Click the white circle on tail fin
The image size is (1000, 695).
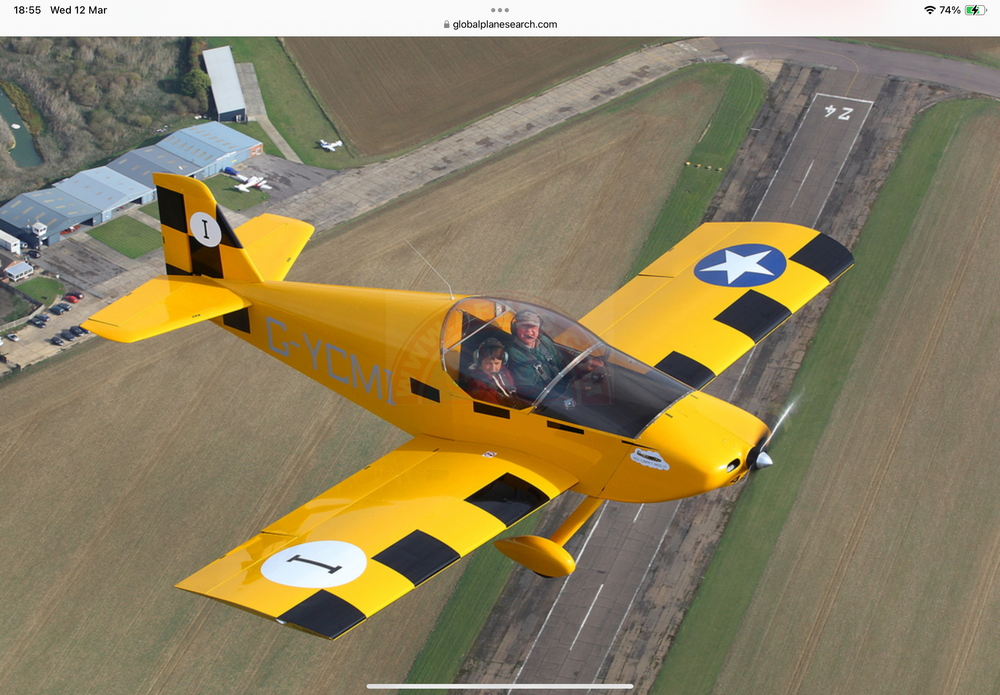coord(205,229)
